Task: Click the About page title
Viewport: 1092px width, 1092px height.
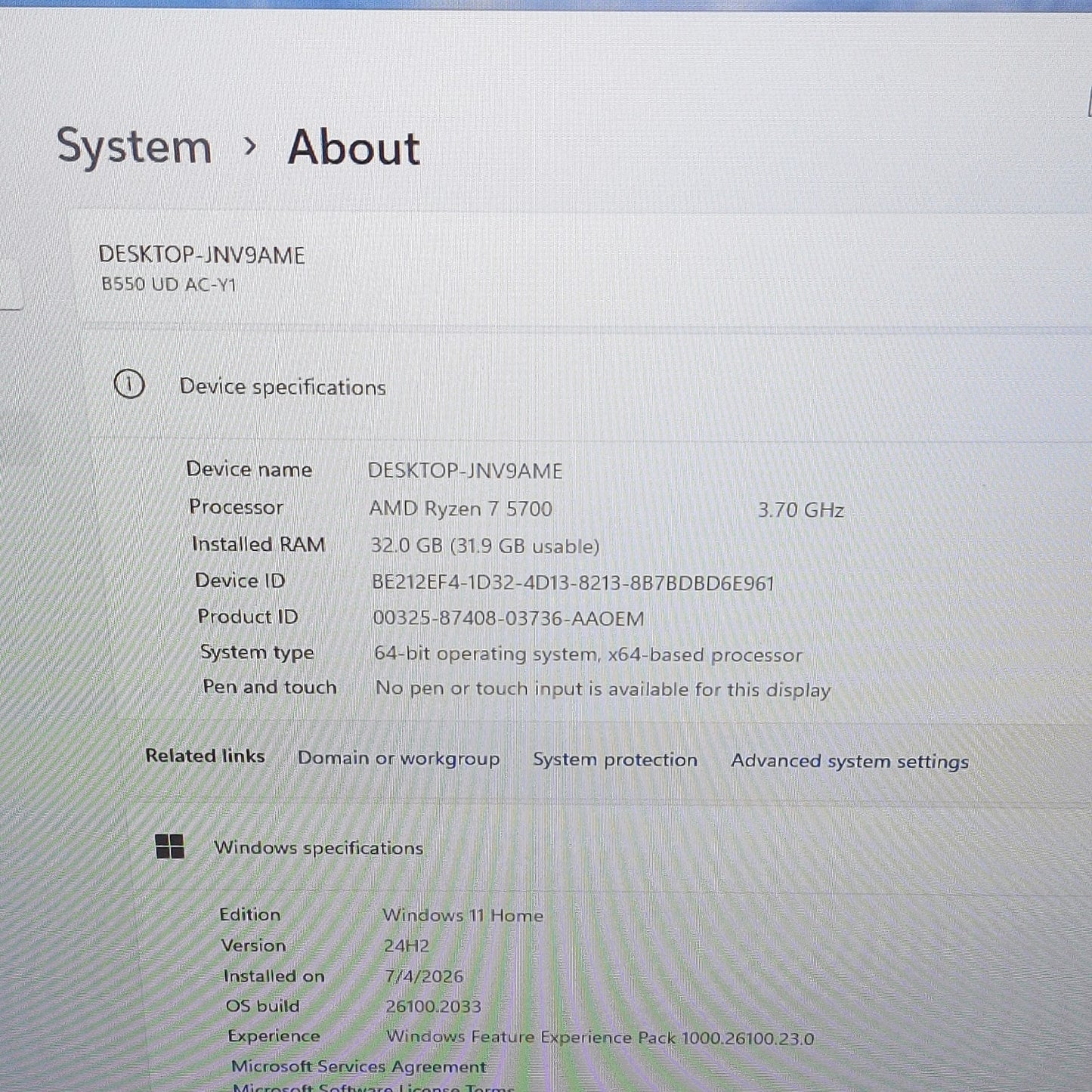Action: coord(354,147)
